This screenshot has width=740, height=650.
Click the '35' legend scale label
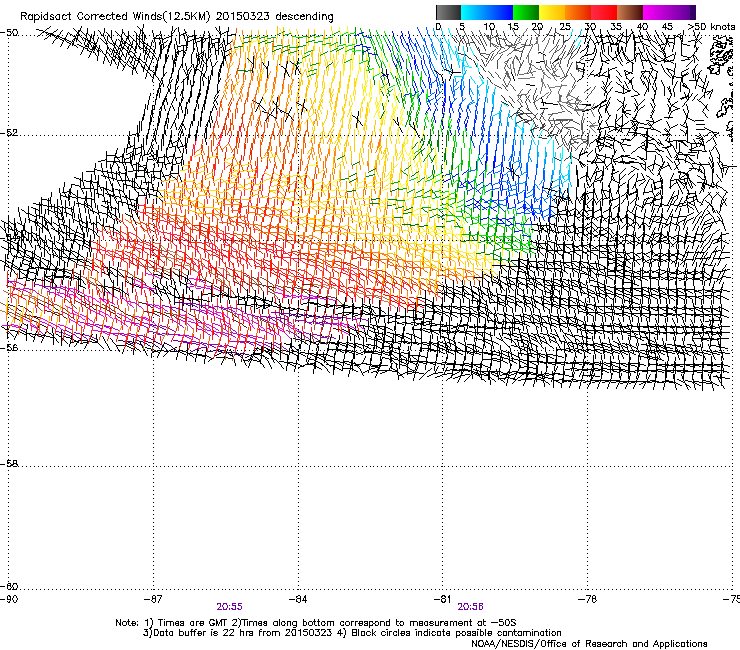[616, 27]
